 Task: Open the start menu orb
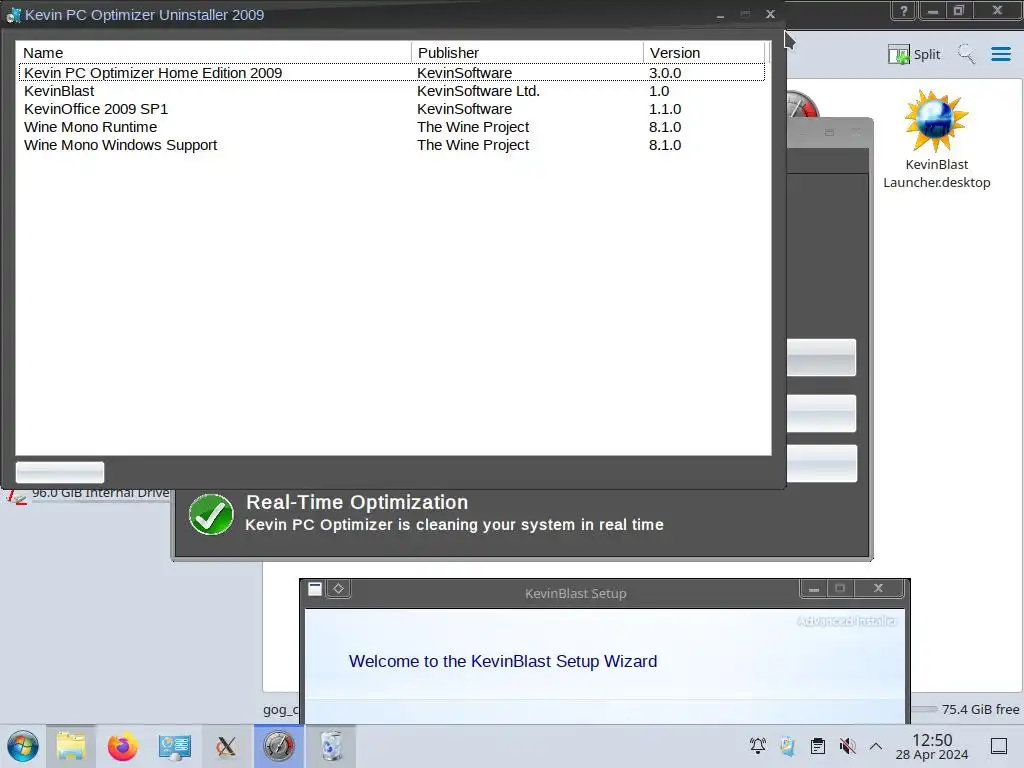click(23, 746)
